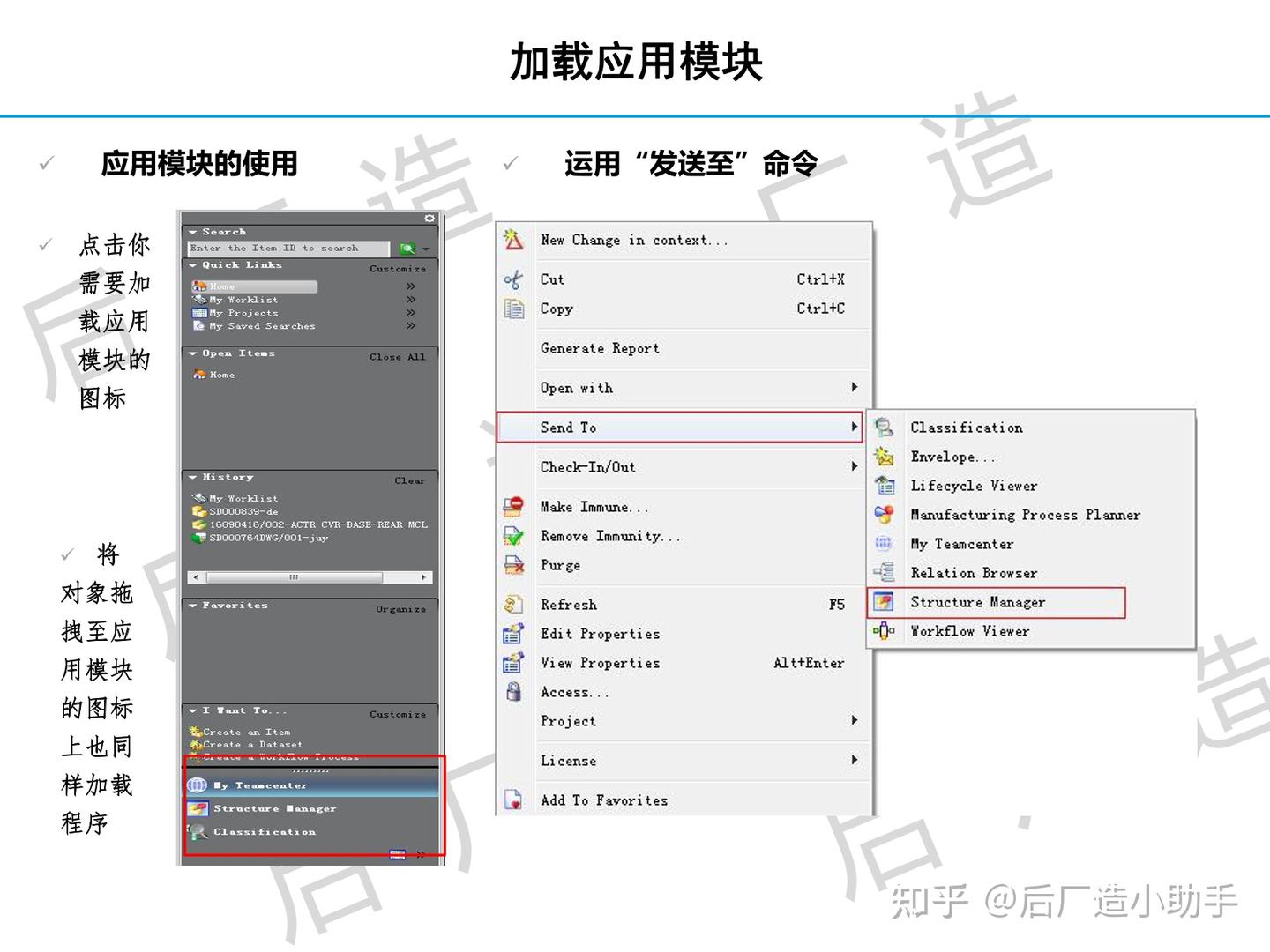
Task: Click Clear in the History section
Action: [409, 480]
